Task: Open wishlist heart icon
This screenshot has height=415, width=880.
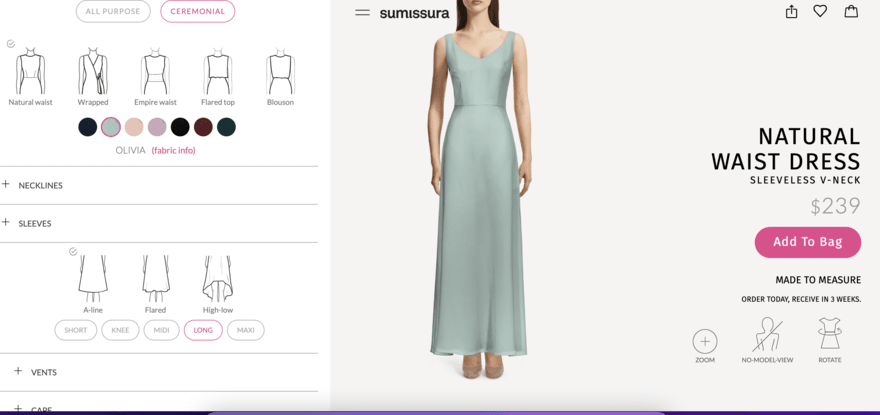Action: tap(821, 11)
